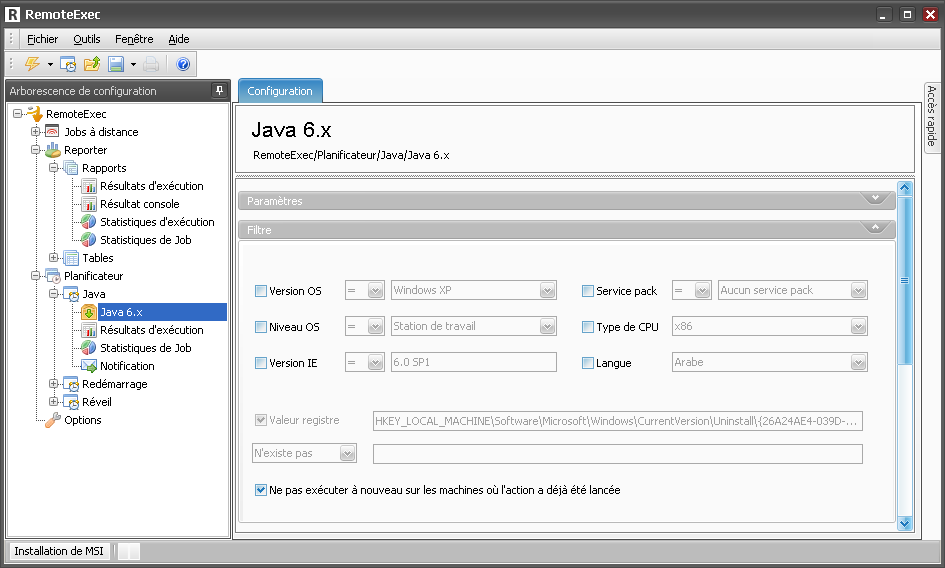Select the Configuration tab
Image resolution: width=945 pixels, height=568 pixels.
tap(280, 91)
